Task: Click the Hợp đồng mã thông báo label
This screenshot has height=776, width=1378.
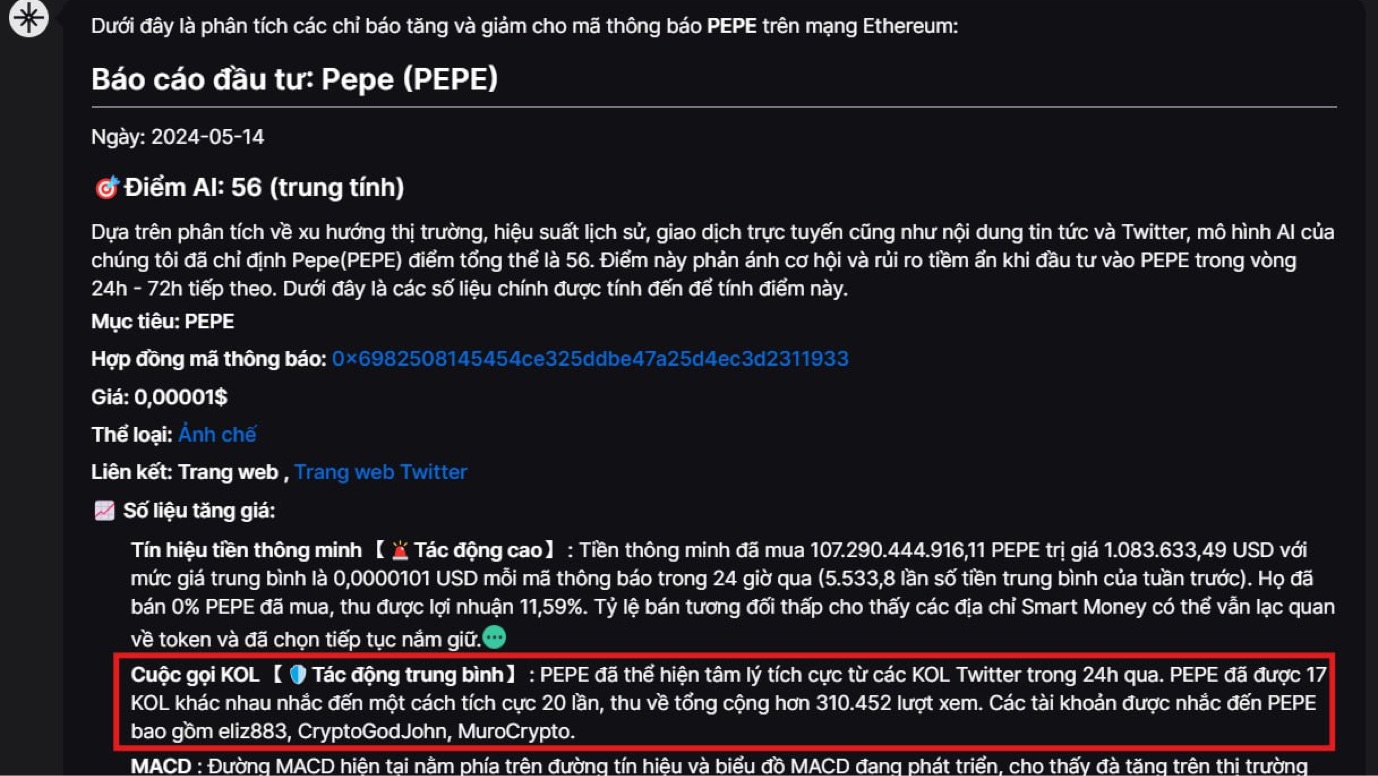Action: pos(209,359)
